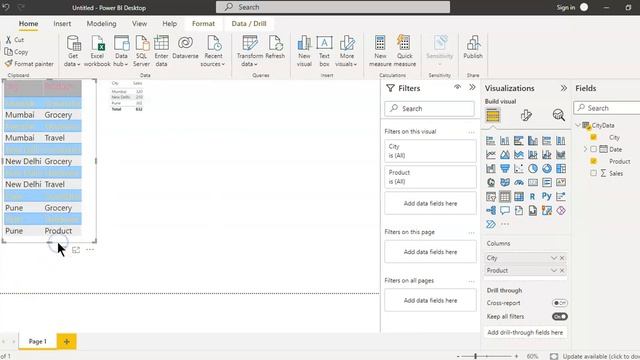This screenshot has height=360, width=640.
Task: Select the Donut chart visual
Action: tap(547, 169)
